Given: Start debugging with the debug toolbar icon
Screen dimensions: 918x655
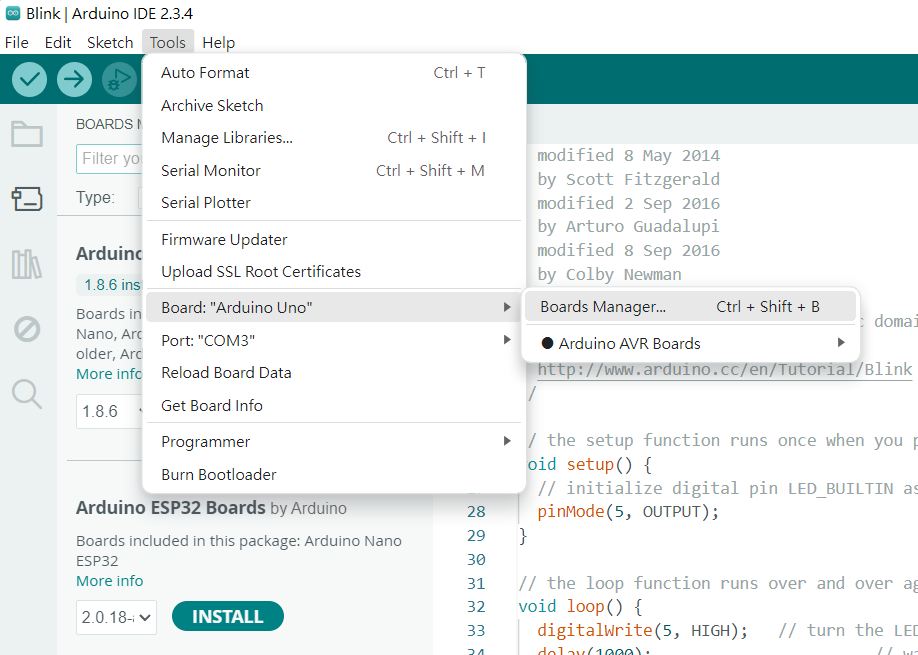Looking at the screenshot, I should (120, 79).
